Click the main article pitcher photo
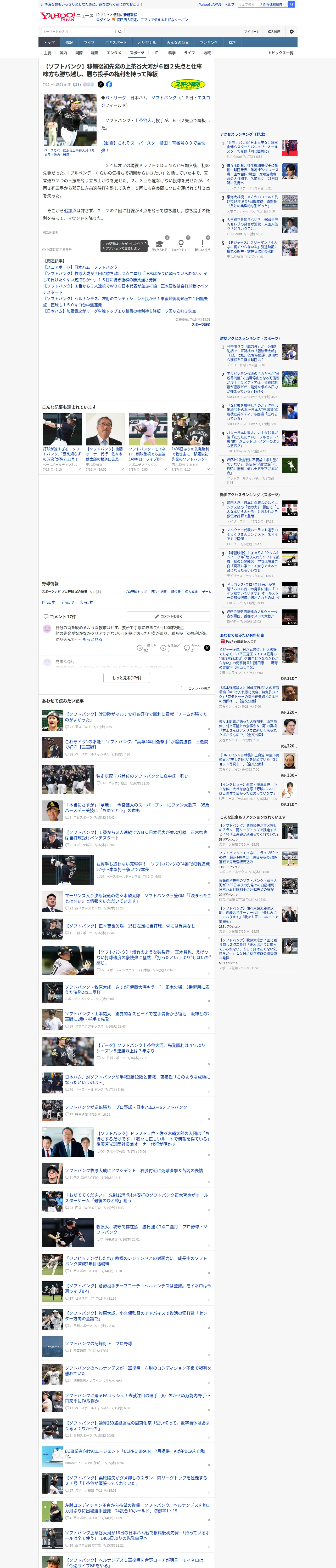The width and height of the screenshot is (336, 1568). 70,120
